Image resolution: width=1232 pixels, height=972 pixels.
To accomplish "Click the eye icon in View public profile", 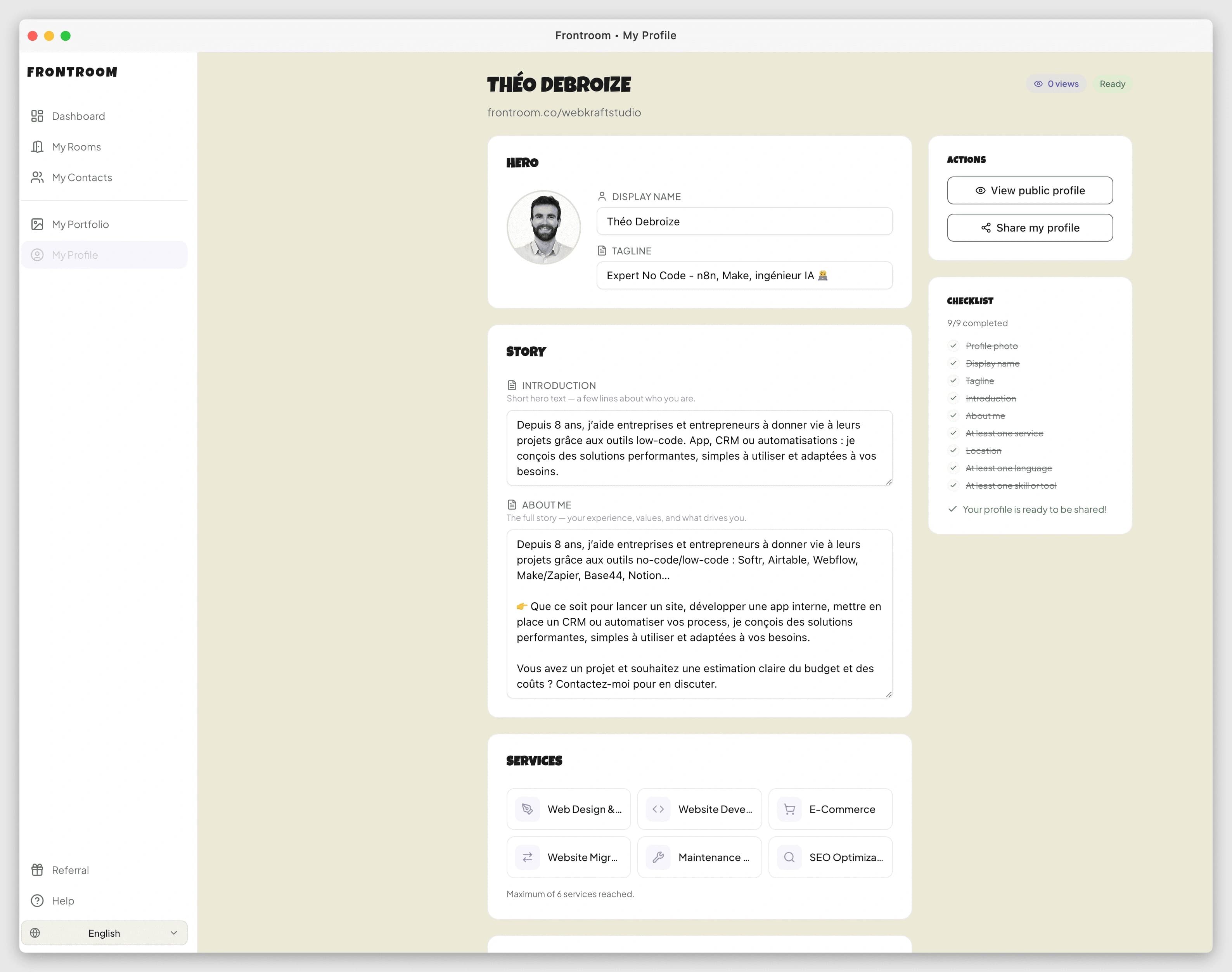I will [x=981, y=191].
